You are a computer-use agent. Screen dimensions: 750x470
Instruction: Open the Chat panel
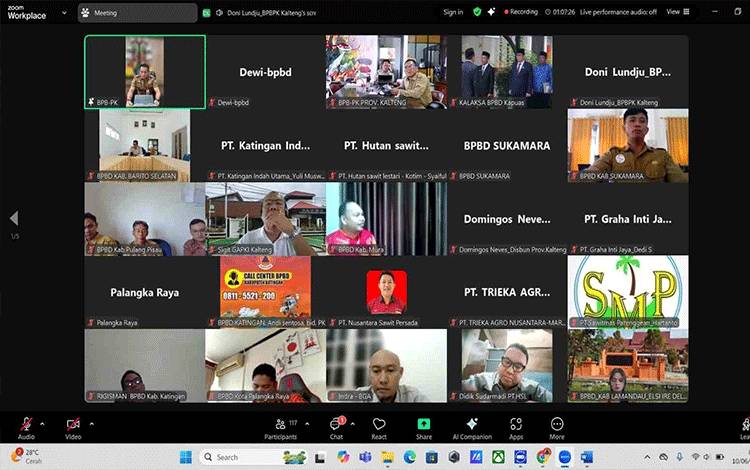pos(336,428)
